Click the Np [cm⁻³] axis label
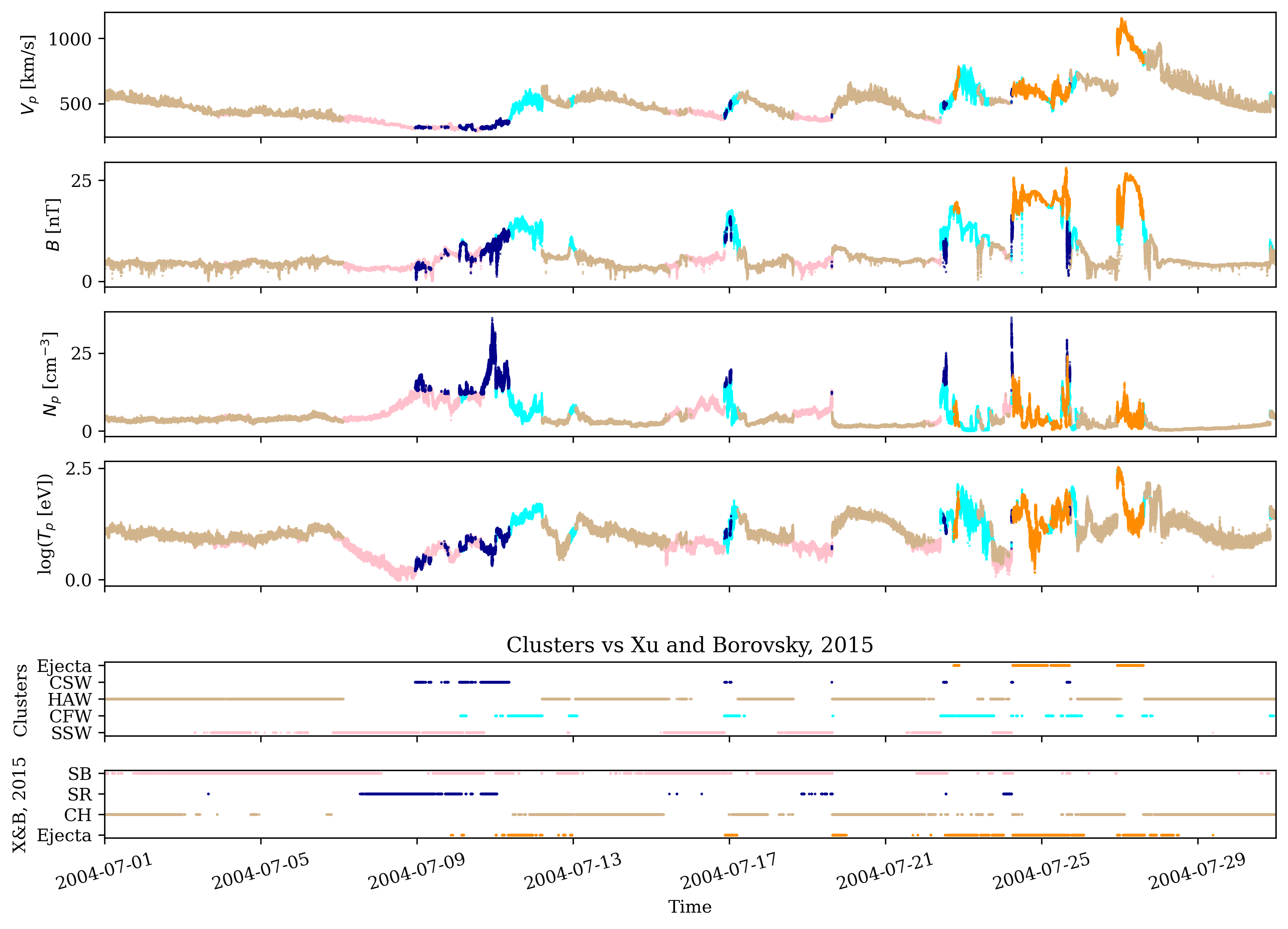Image resolution: width=1288 pixels, height=929 pixels. pos(50,374)
